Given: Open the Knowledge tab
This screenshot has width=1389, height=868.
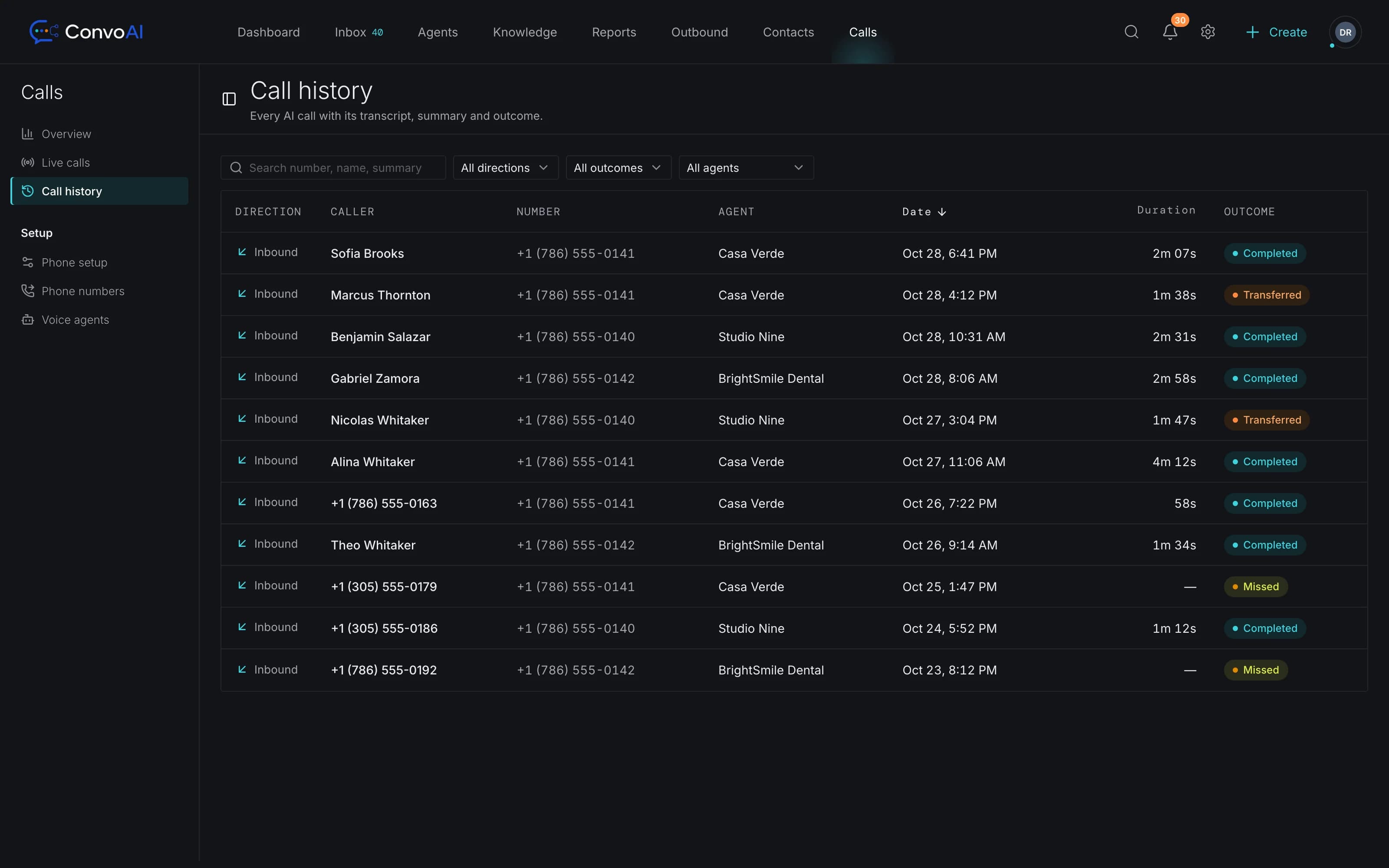Looking at the screenshot, I should tap(525, 32).
